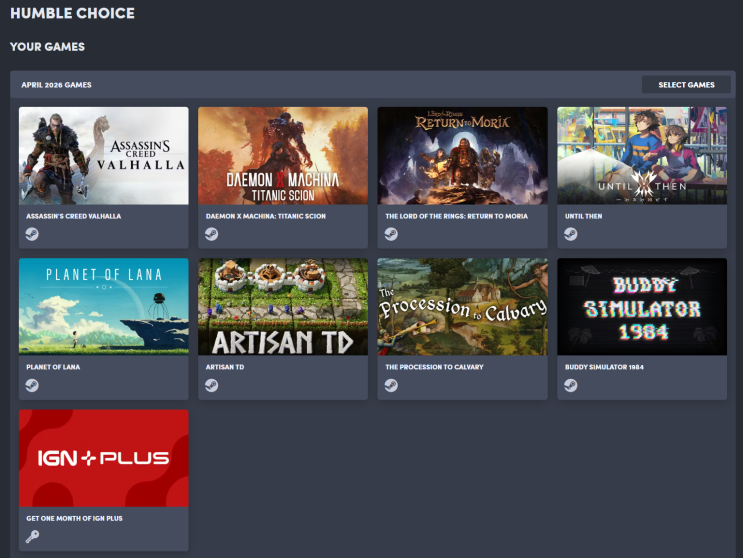This screenshot has width=743, height=558.
Task: Click Steam icon under Procession to Calvary
Action: pyautogui.click(x=391, y=385)
